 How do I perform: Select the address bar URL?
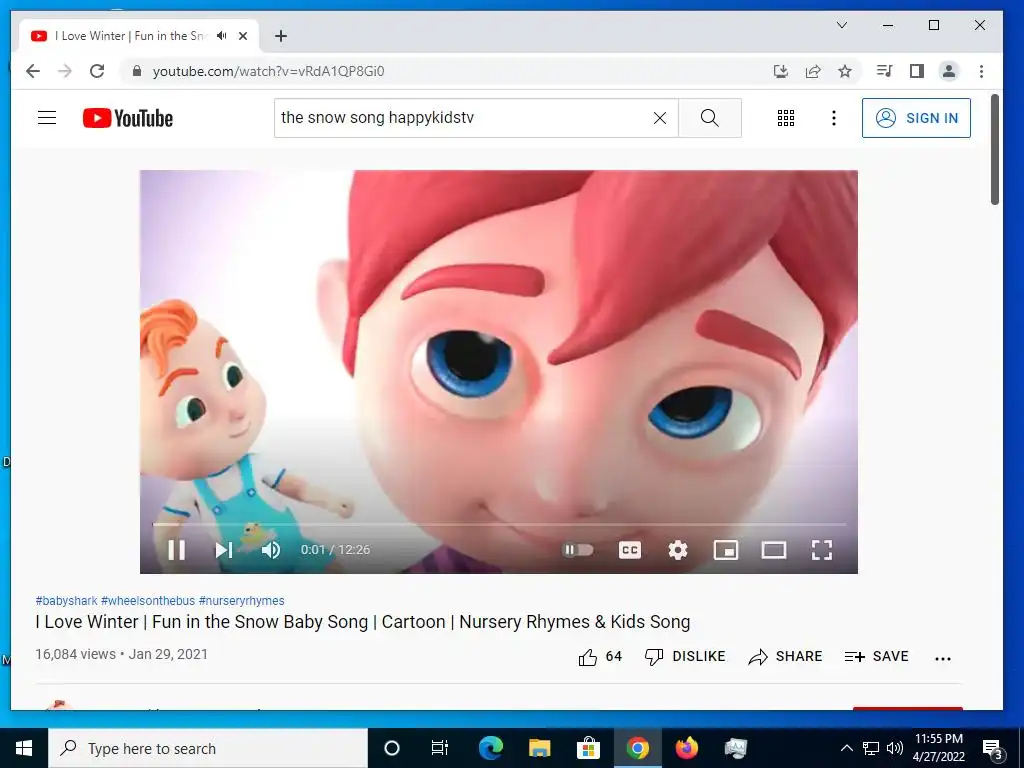click(x=268, y=71)
